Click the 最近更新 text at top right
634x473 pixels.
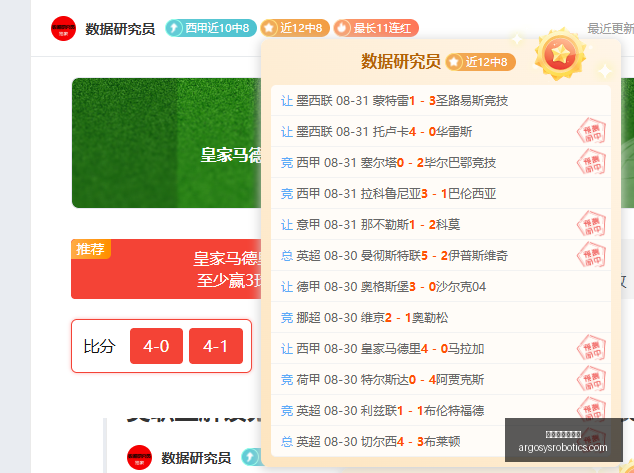tap(611, 28)
